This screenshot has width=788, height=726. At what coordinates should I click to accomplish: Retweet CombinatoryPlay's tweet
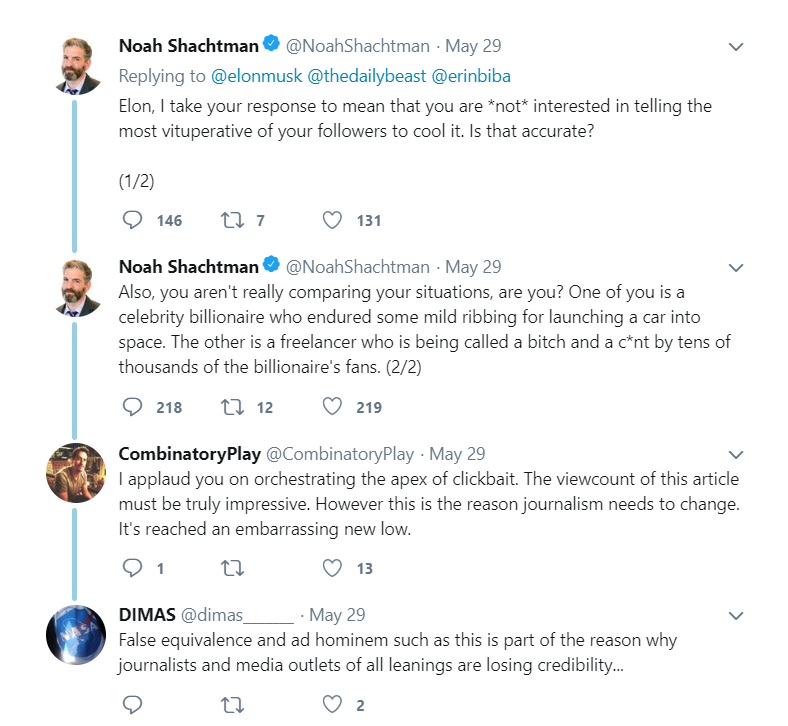click(x=232, y=568)
